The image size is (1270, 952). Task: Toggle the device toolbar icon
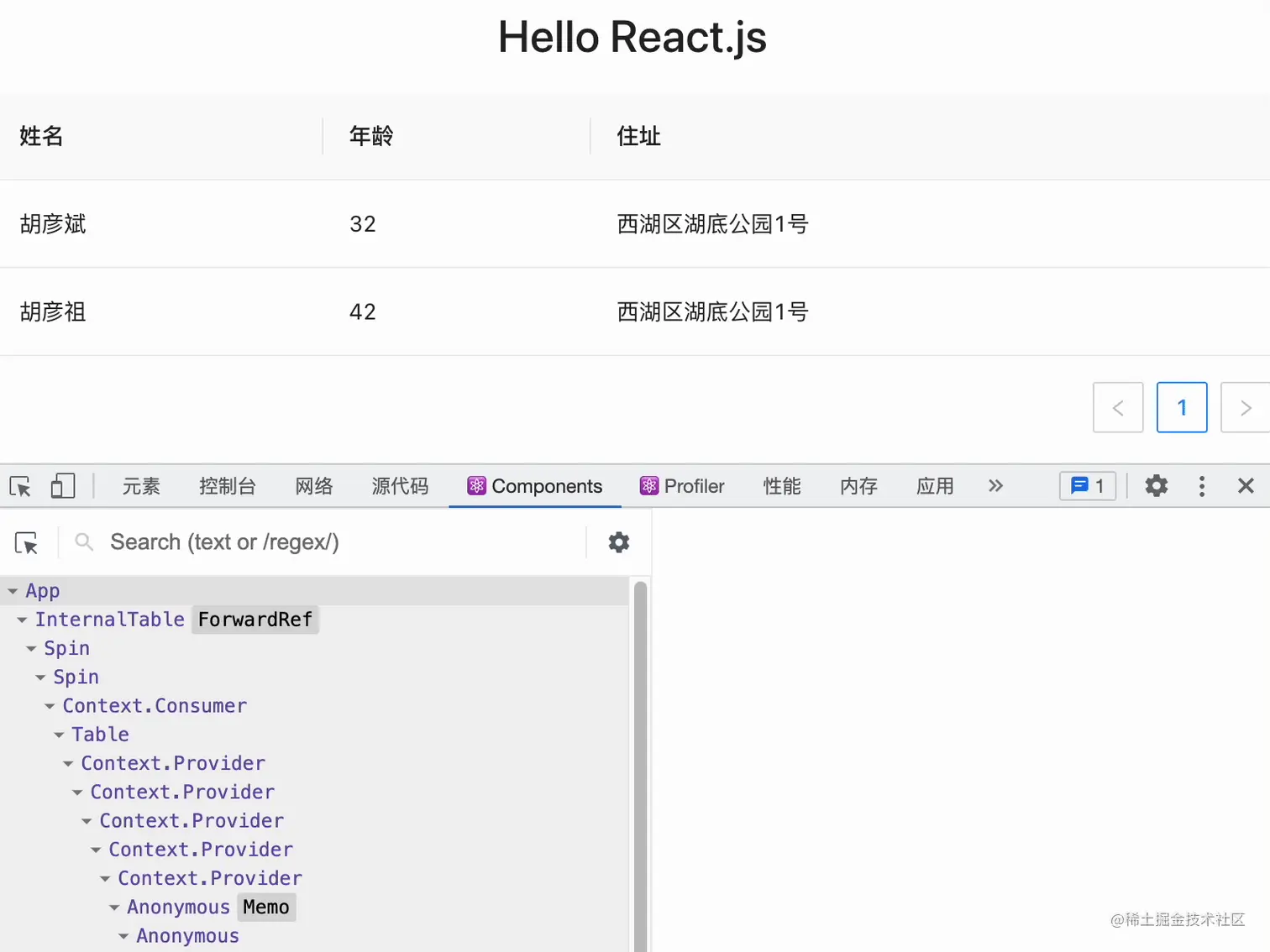tap(63, 486)
